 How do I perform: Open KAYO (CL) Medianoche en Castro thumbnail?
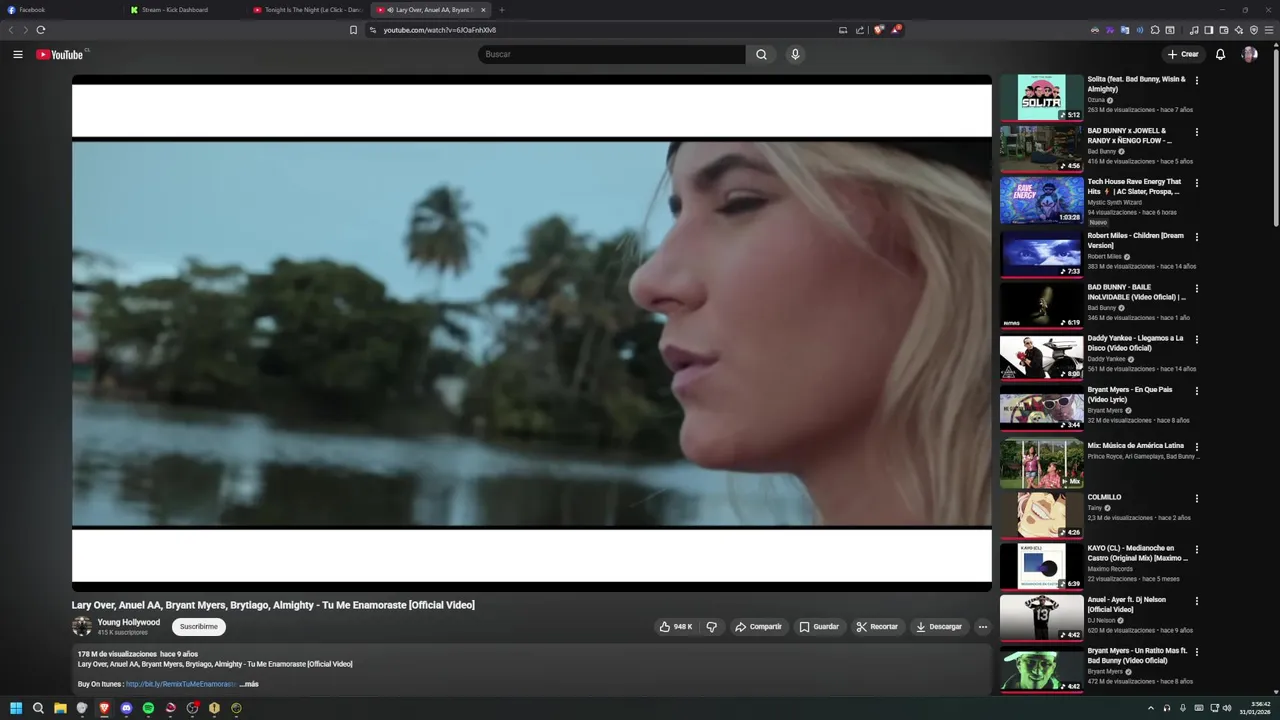pos(1041,566)
